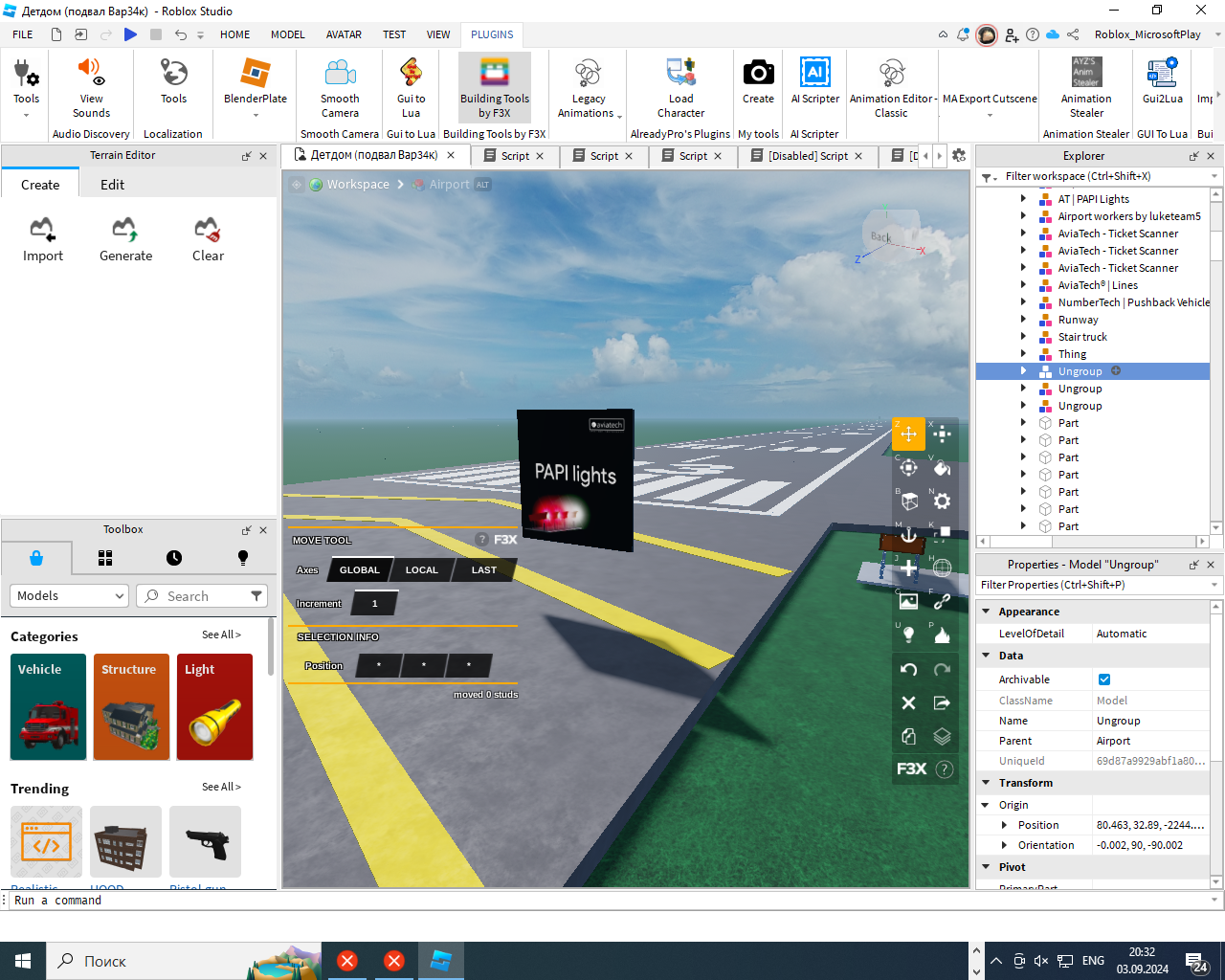Open the MODEL ribbon tab

[287, 34]
